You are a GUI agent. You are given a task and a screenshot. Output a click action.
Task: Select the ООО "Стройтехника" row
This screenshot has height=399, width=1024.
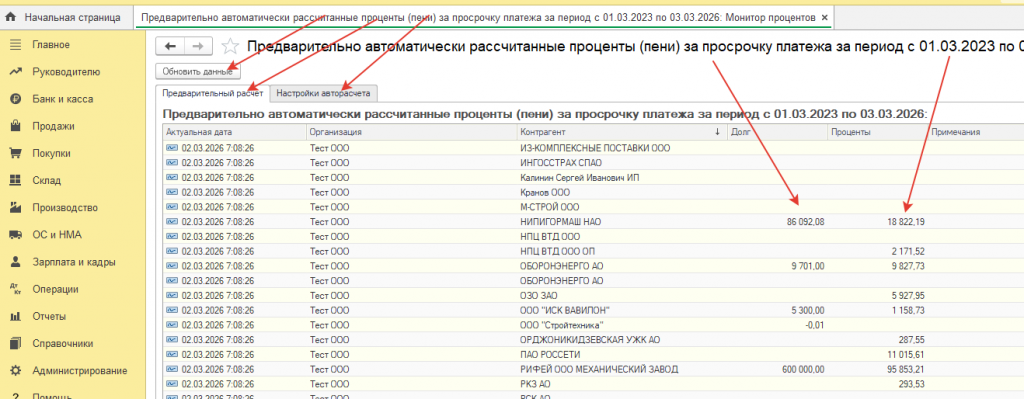593,325
